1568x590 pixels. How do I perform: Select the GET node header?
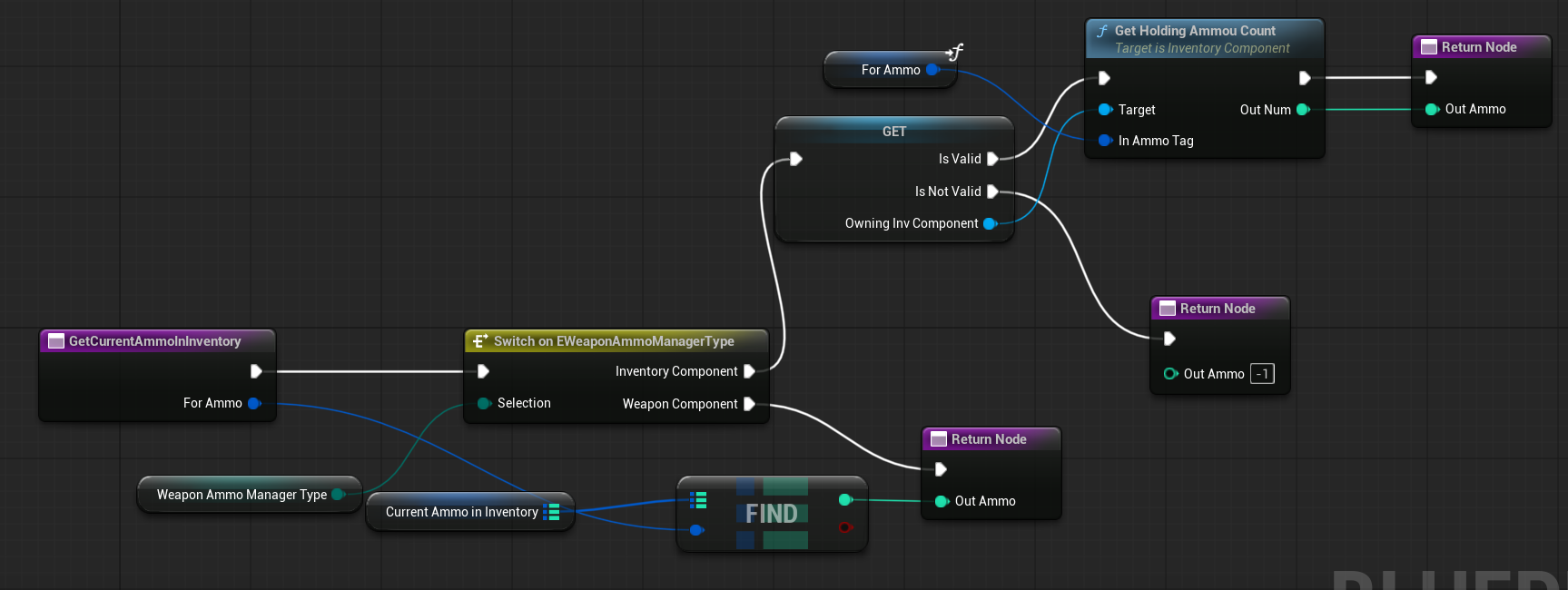(893, 132)
